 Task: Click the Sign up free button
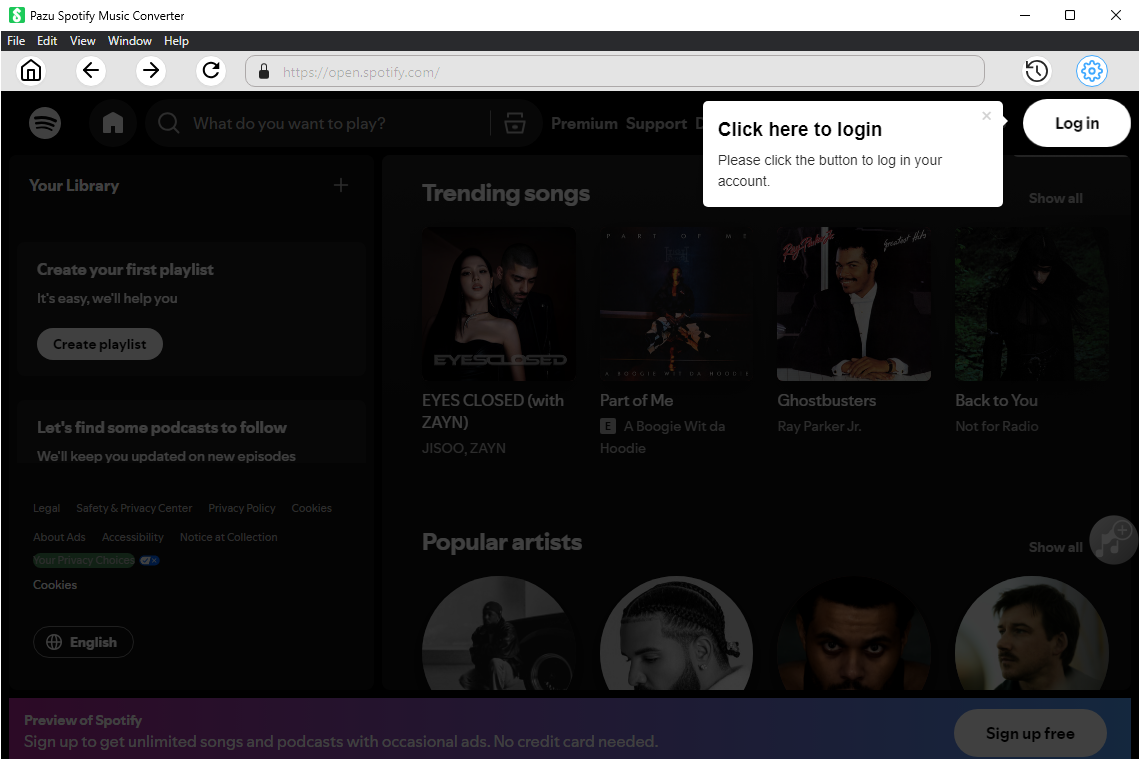1029,733
